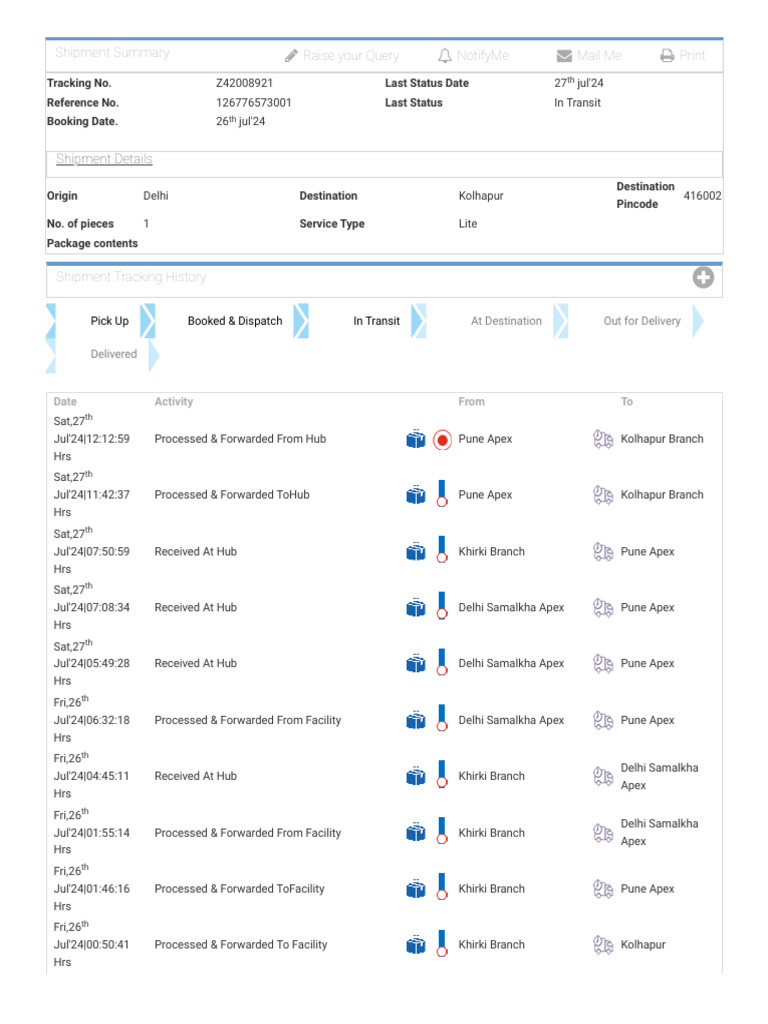Select the Pick Up stage
768x1024 pixels.
pos(109,321)
